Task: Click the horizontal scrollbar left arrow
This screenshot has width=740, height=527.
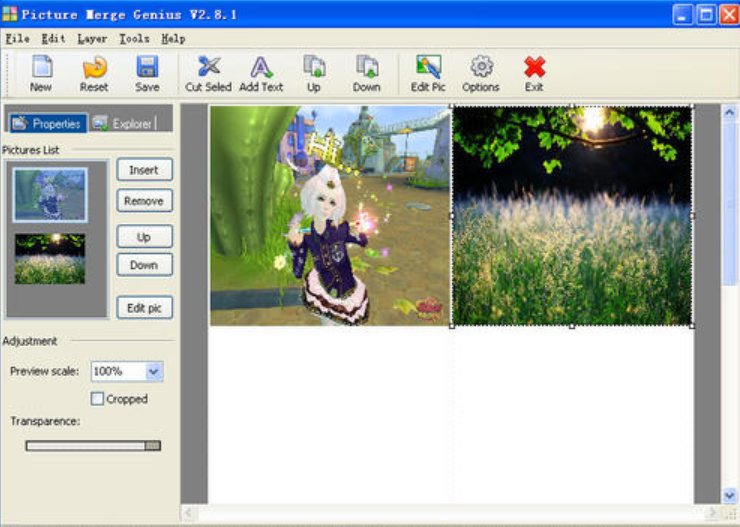Action: pos(188,512)
